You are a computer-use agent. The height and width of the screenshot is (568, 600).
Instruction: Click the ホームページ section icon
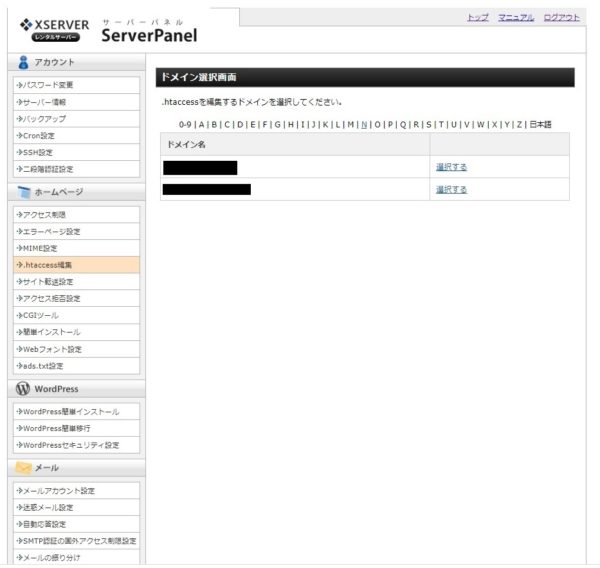click(x=25, y=192)
